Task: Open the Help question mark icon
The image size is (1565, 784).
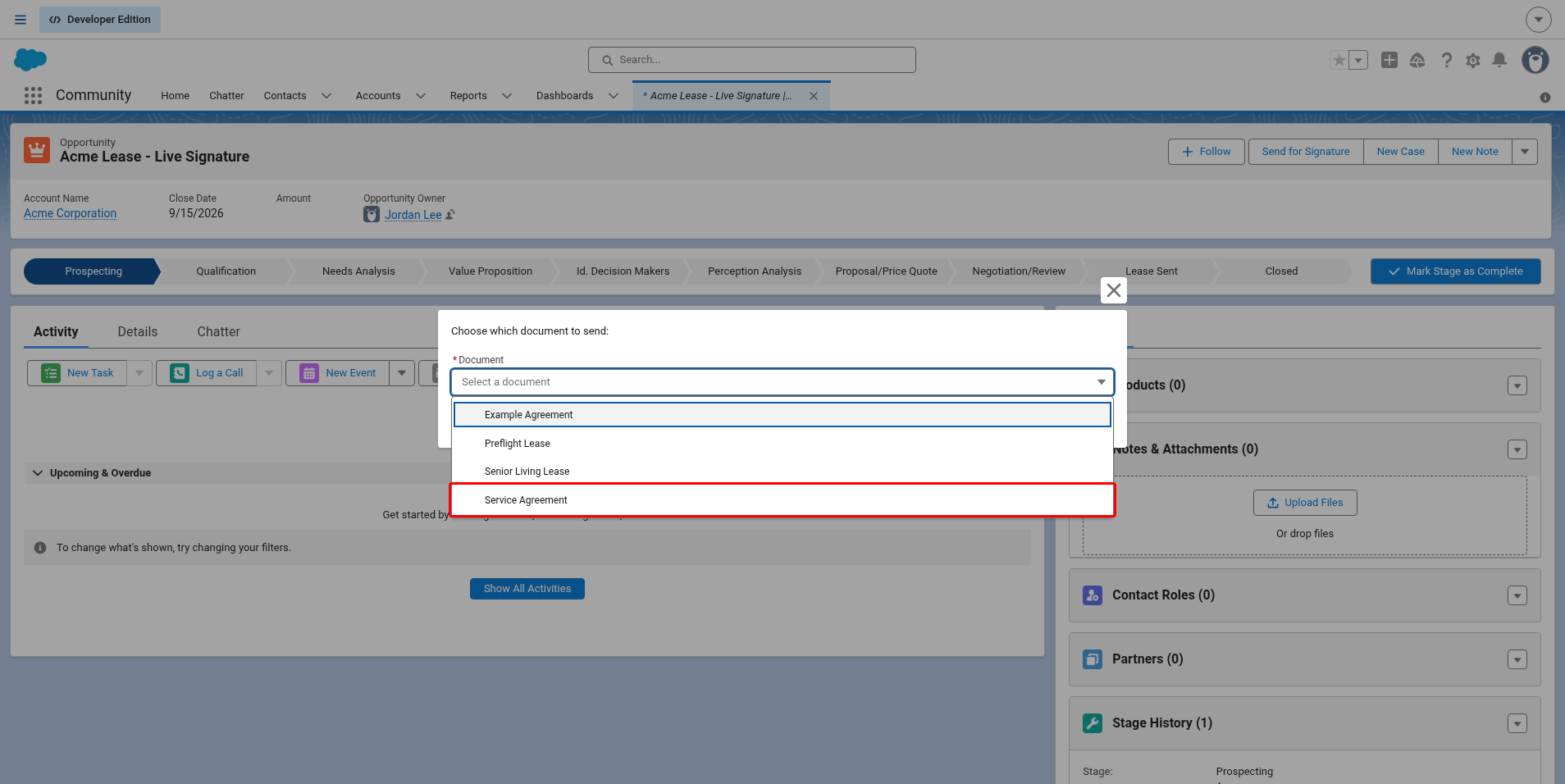Action: (x=1446, y=60)
